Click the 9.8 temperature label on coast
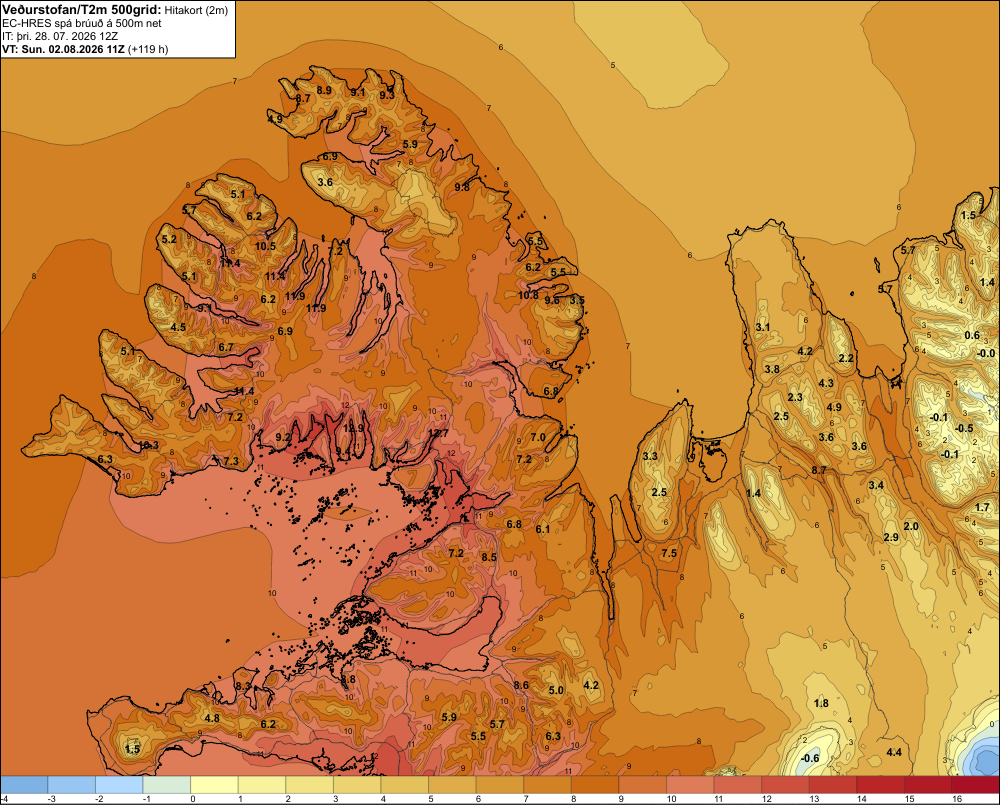 coord(462,187)
